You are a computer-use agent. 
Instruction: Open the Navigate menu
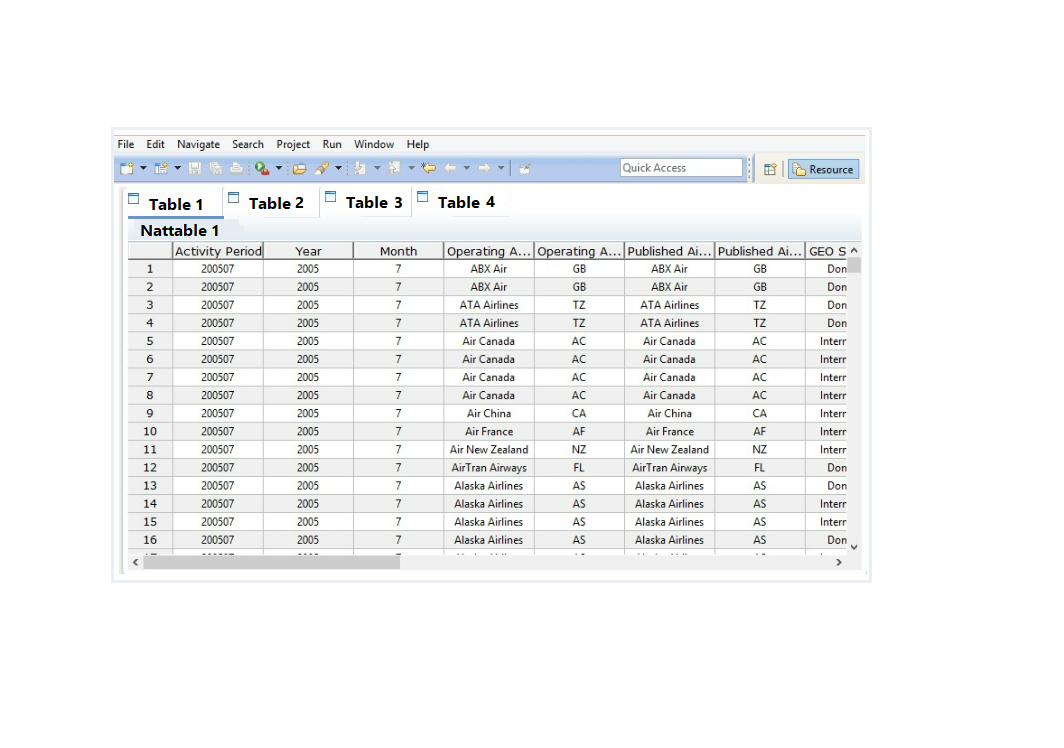pyautogui.click(x=198, y=144)
